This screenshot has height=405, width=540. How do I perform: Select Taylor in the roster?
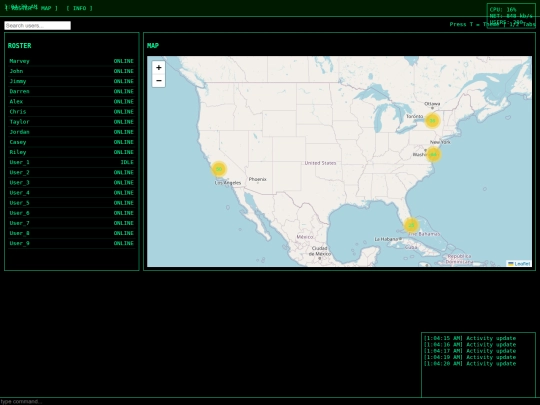point(72,122)
